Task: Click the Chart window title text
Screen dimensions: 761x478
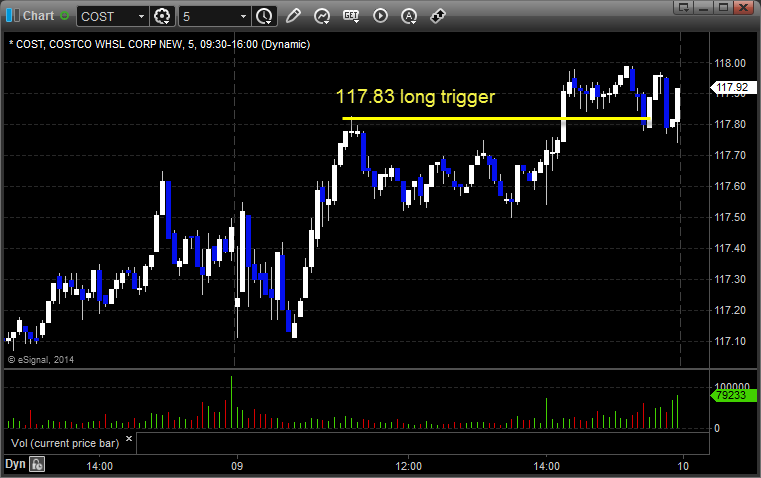Action: 38,16
